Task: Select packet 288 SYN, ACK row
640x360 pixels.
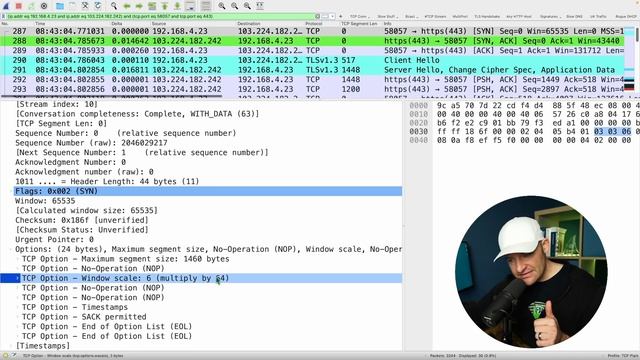Action: [x=312, y=41]
